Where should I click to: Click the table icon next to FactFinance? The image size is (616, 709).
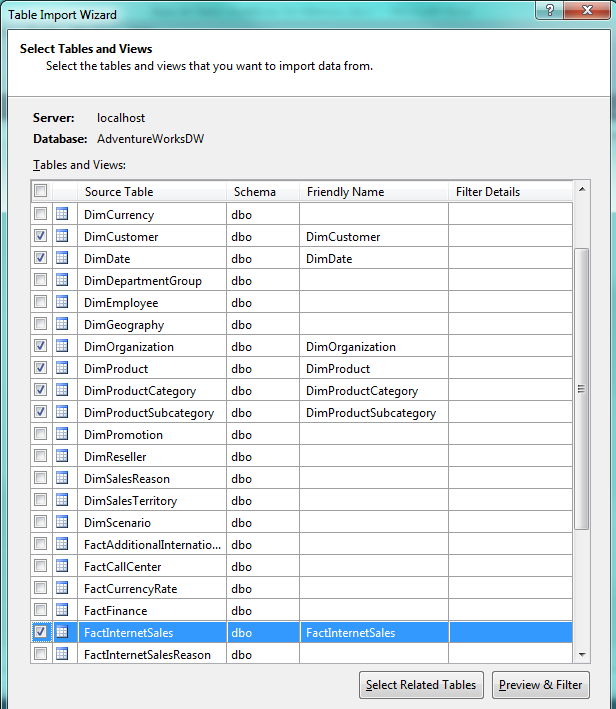tap(62, 611)
